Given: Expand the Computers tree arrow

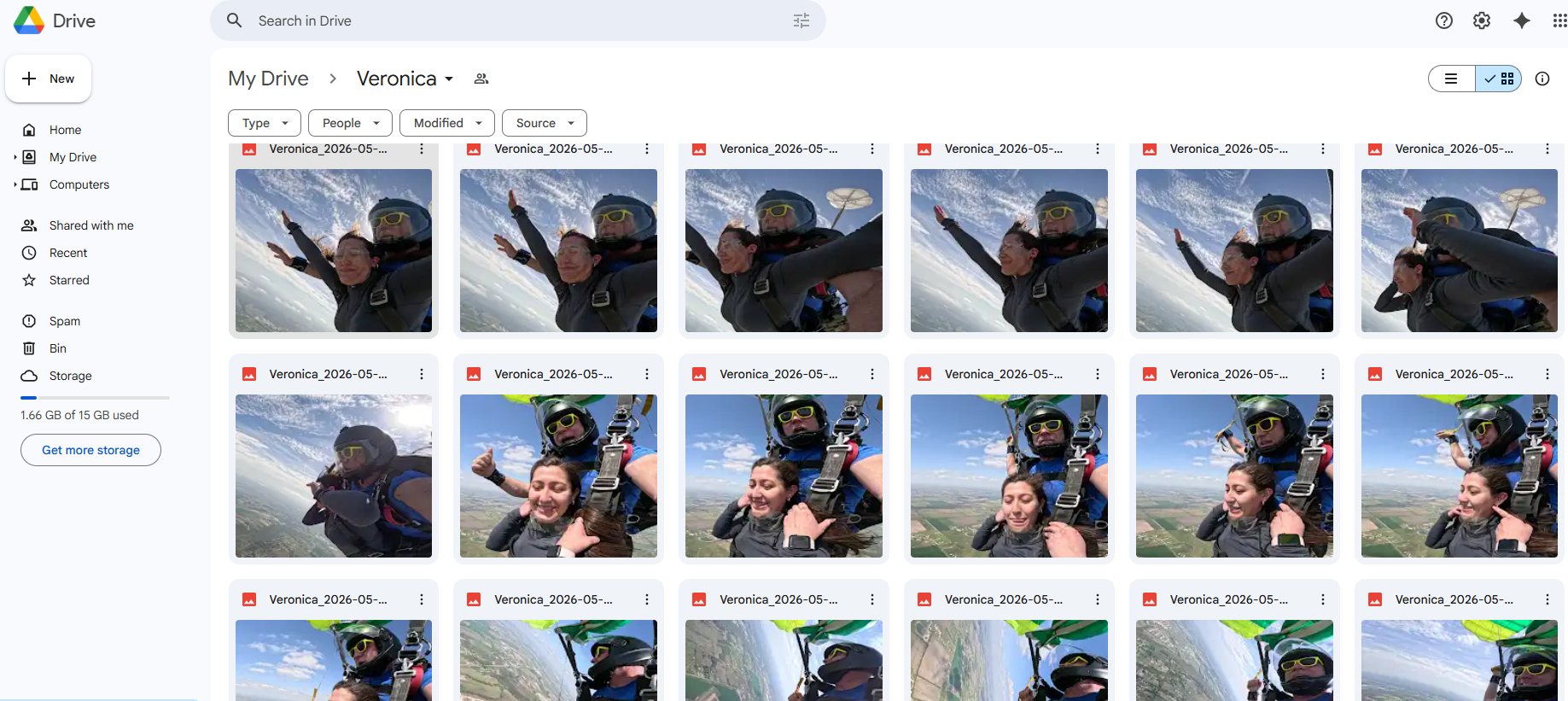Looking at the screenshot, I should [x=15, y=184].
